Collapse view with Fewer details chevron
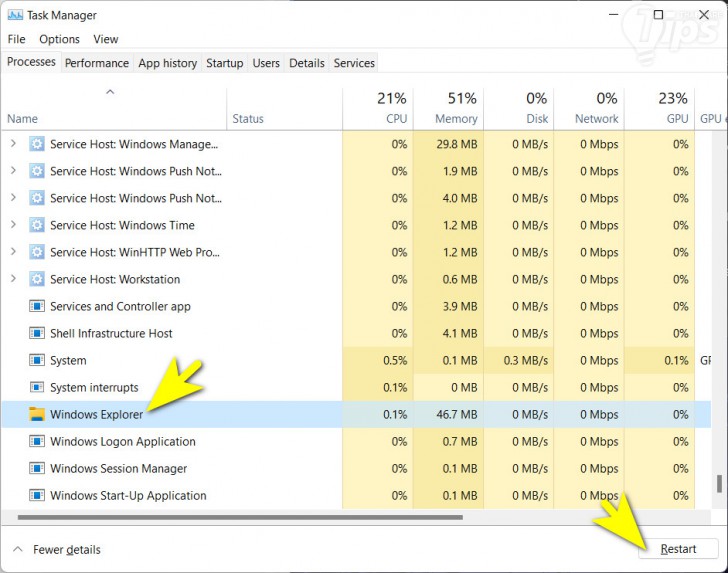 18,549
